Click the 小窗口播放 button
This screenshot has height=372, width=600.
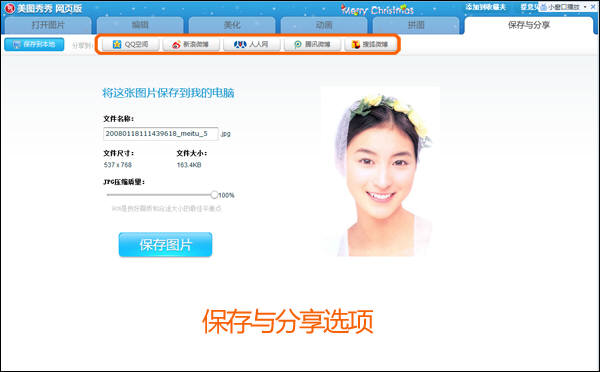tap(560, 7)
